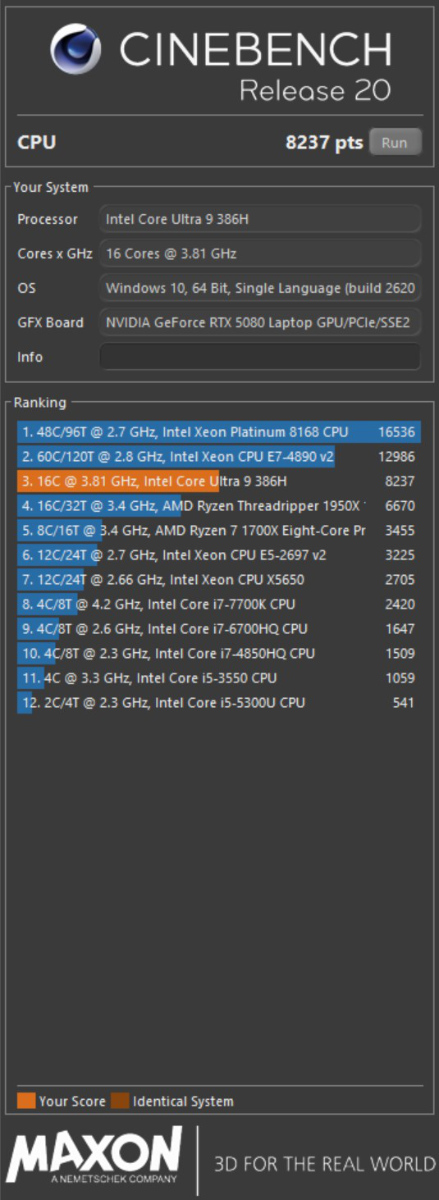Select ranking row Core i7-4850HQ
Image resolution: width=439 pixels, height=1200 pixels.
[x=219, y=654]
